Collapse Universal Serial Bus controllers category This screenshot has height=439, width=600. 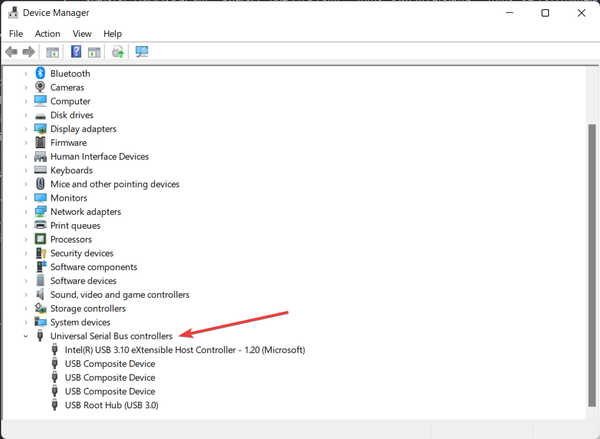(x=26, y=337)
